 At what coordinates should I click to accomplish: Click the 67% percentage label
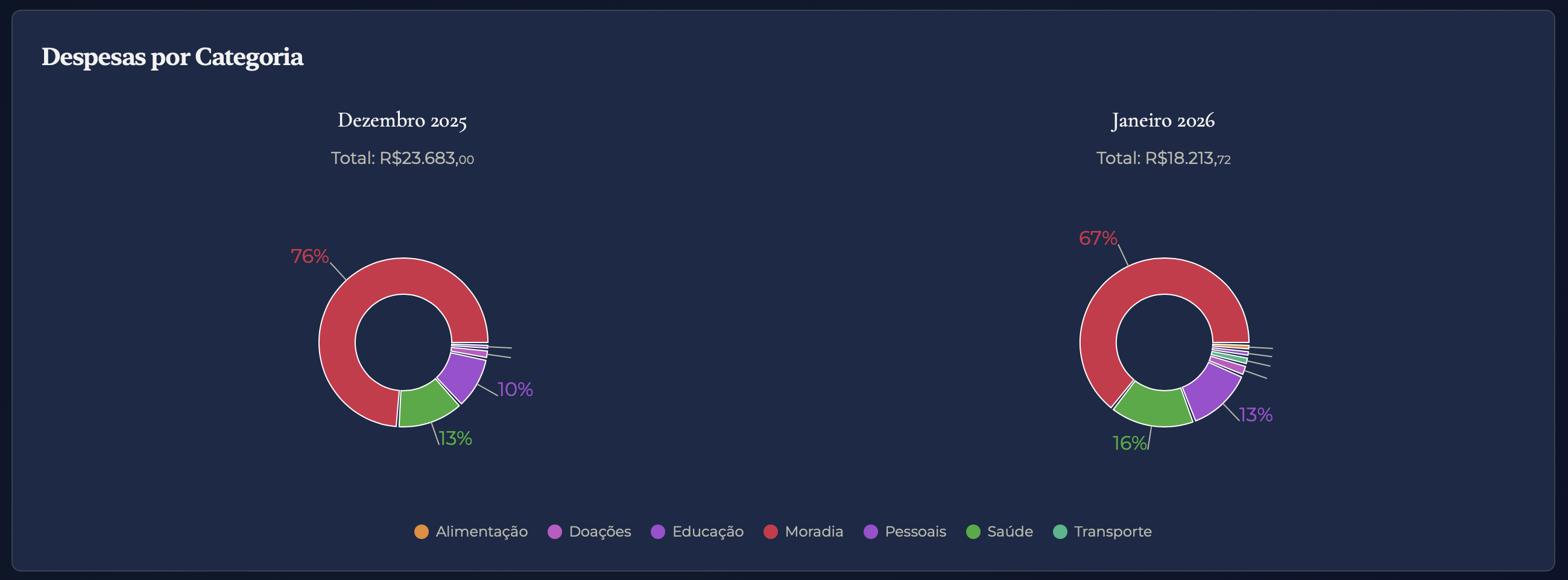point(1098,238)
